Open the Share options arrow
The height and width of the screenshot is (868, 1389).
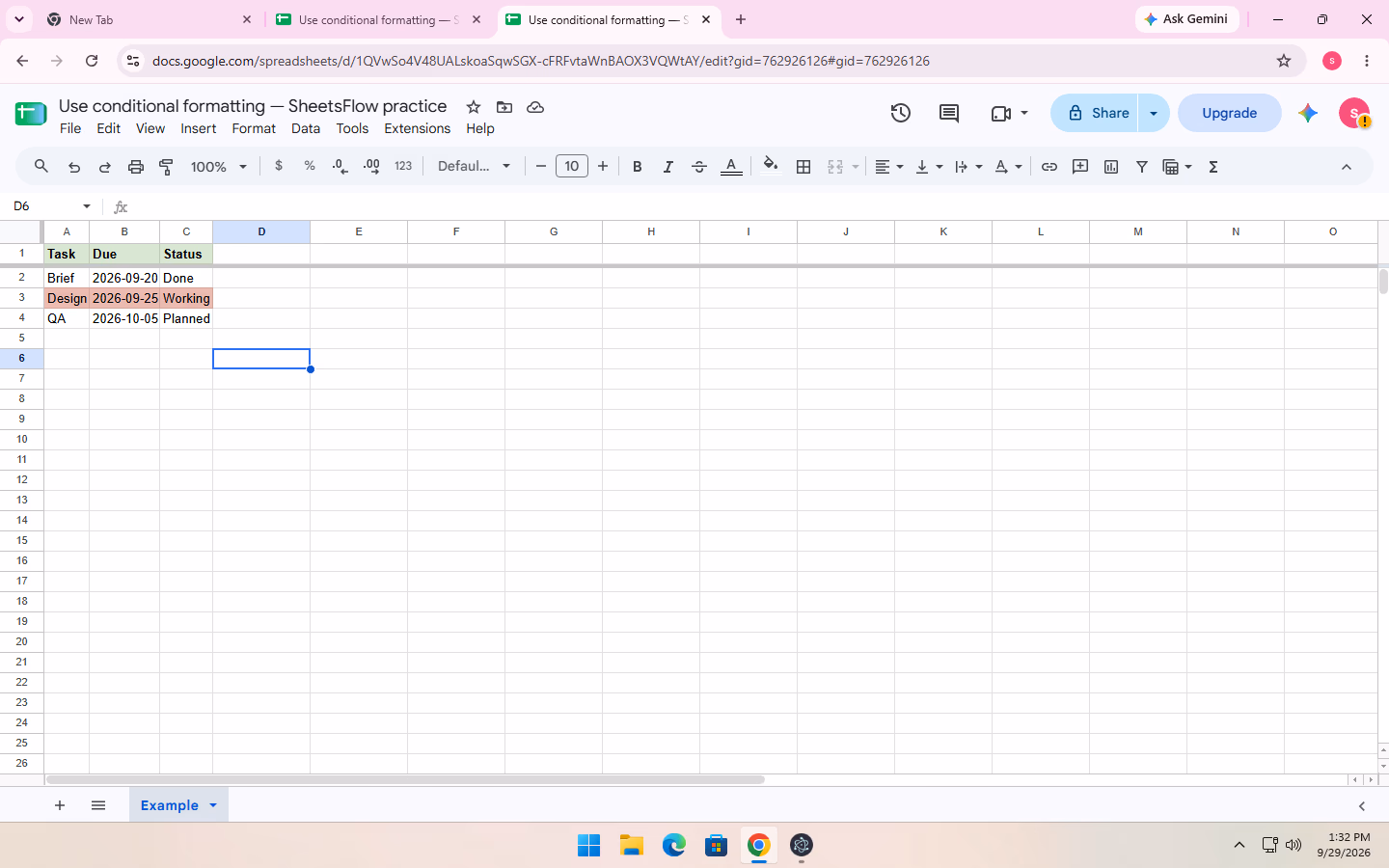(1154, 113)
